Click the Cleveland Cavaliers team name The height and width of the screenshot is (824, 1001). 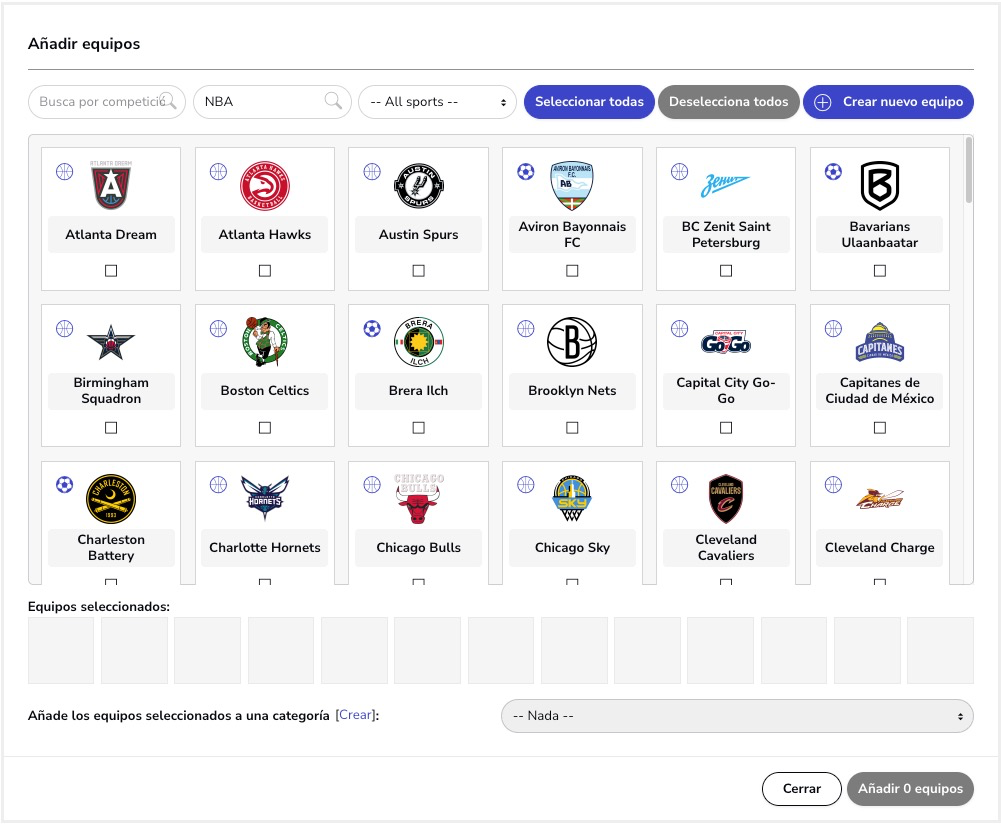tap(726, 548)
